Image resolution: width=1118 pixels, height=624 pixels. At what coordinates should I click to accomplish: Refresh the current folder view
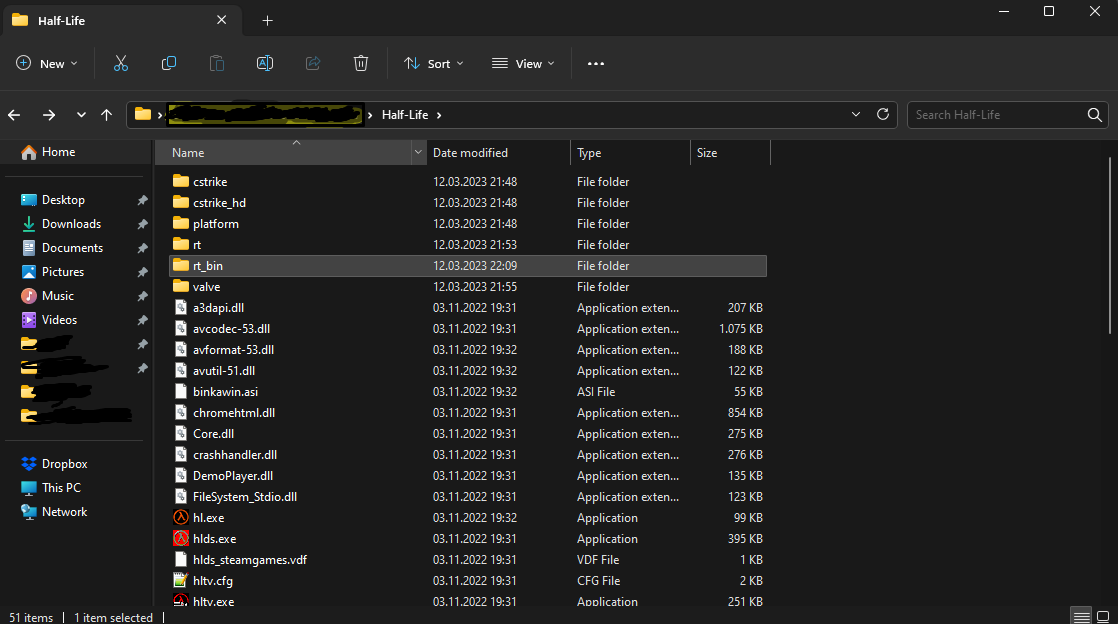[x=883, y=114]
